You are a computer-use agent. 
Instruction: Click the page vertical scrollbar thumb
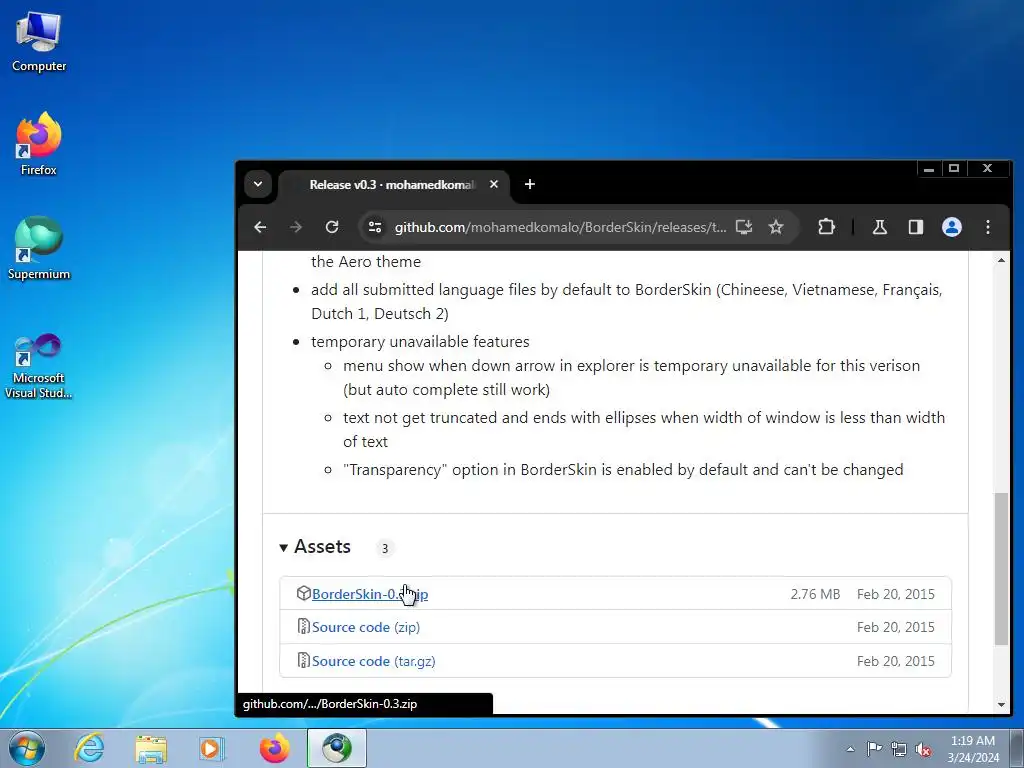pyautogui.click(x=1001, y=569)
